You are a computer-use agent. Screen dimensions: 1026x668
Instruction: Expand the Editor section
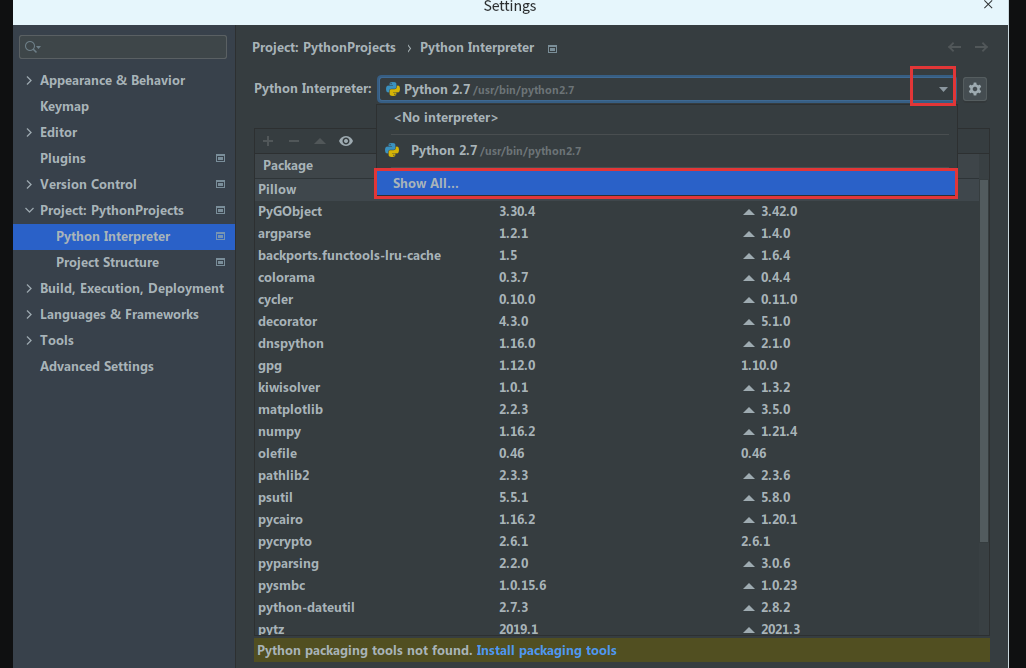click(29, 132)
